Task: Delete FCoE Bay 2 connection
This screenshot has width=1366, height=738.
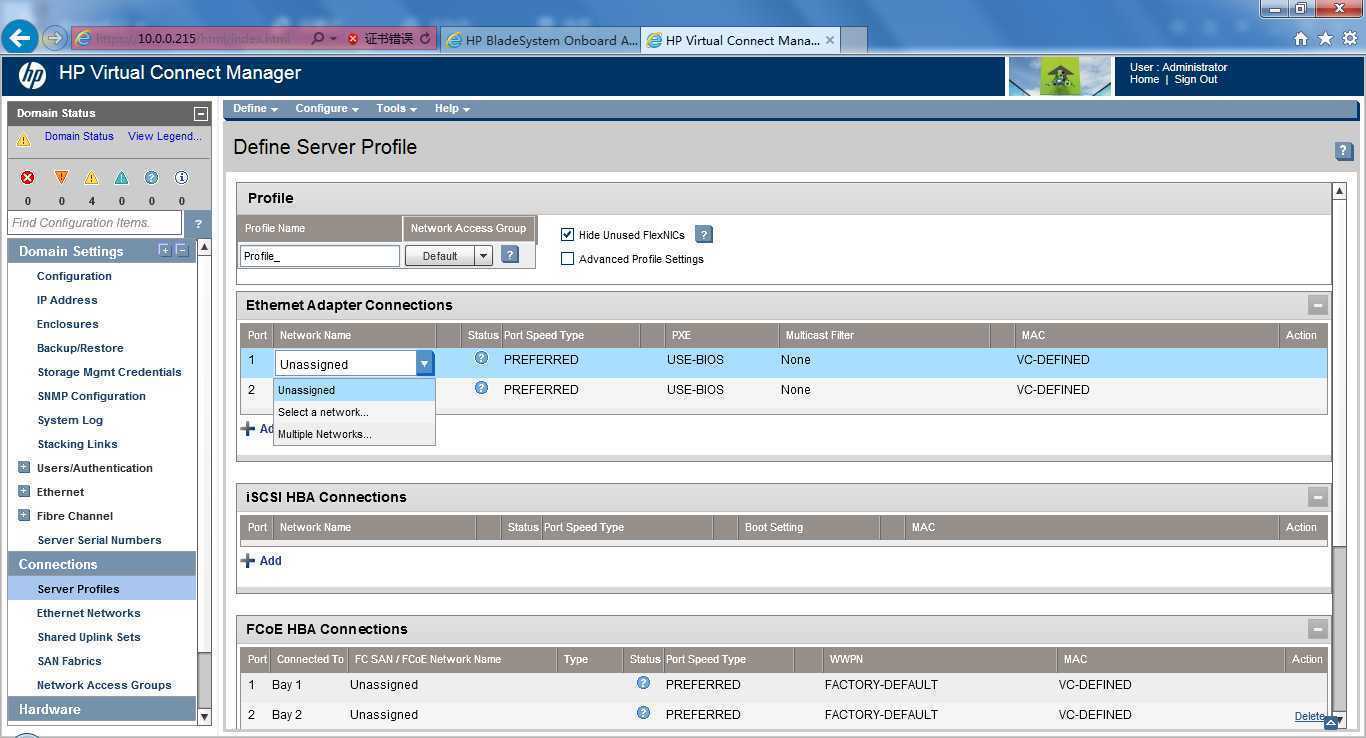Action: click(x=1309, y=716)
